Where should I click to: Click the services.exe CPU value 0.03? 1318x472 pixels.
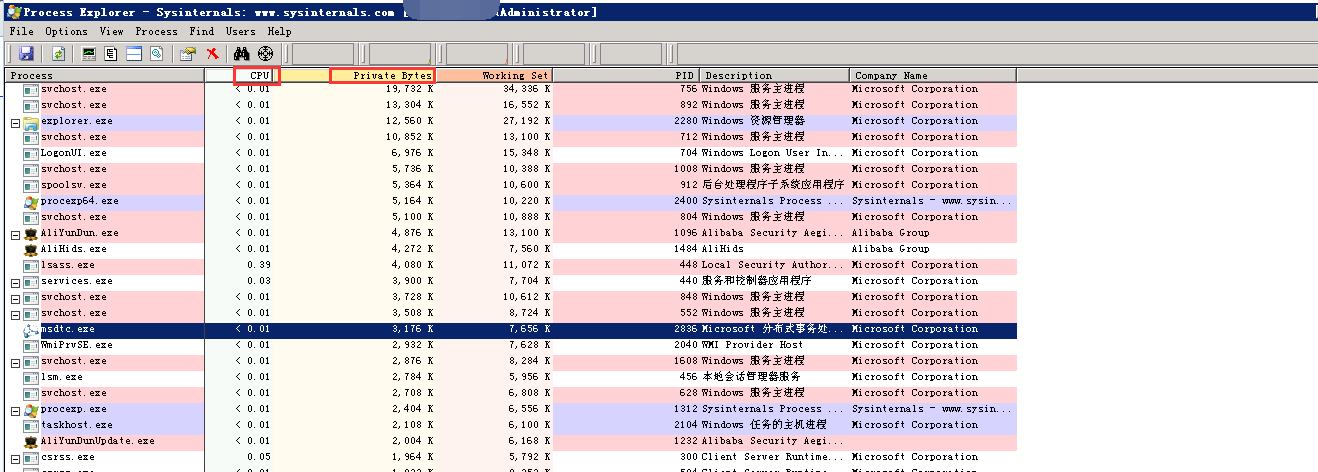click(x=258, y=281)
